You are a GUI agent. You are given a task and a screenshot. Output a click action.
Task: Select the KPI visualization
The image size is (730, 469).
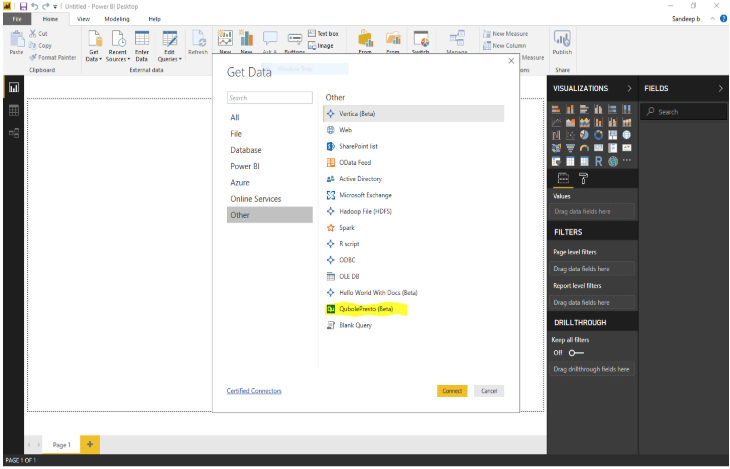pos(627,148)
